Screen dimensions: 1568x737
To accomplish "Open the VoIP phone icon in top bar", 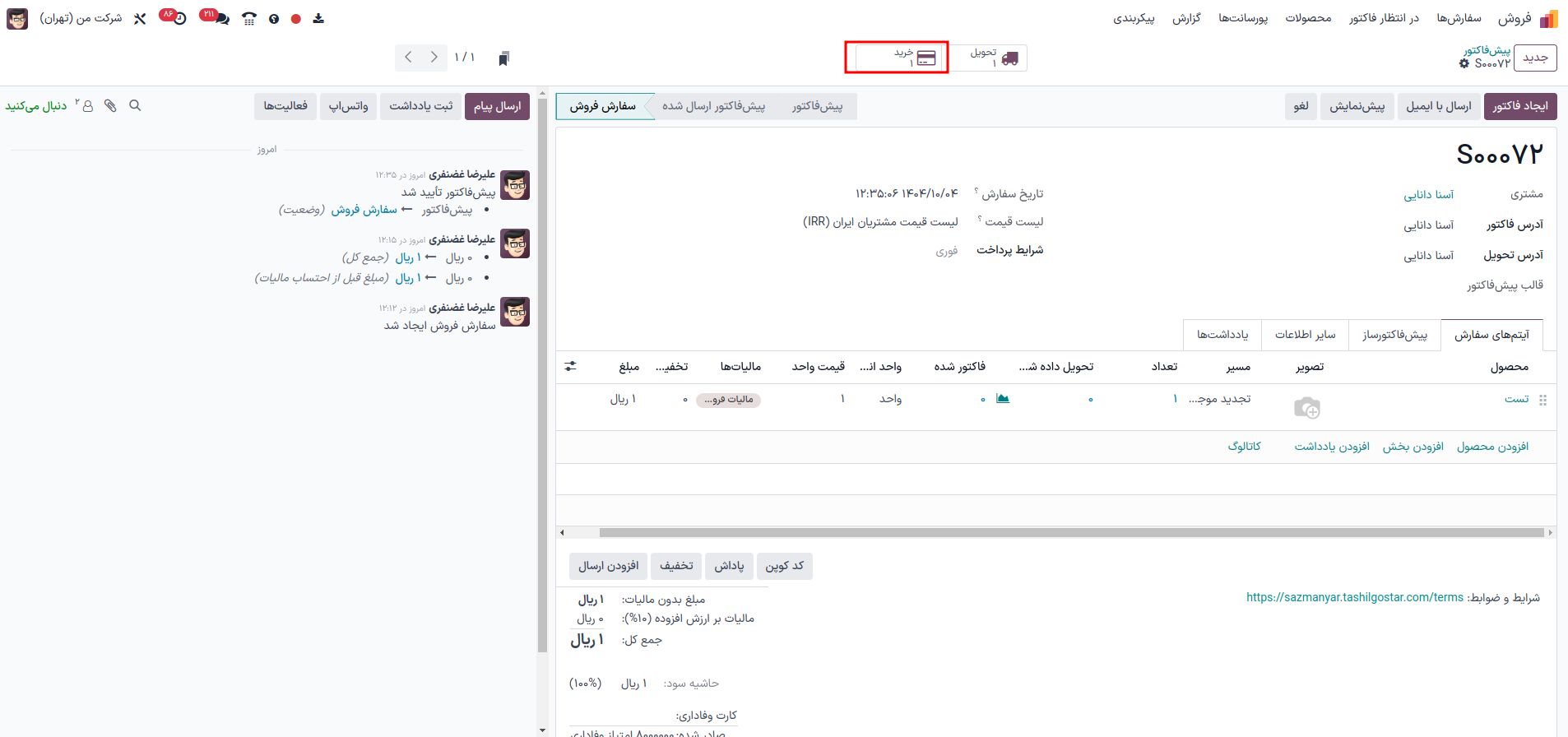I will [248, 18].
